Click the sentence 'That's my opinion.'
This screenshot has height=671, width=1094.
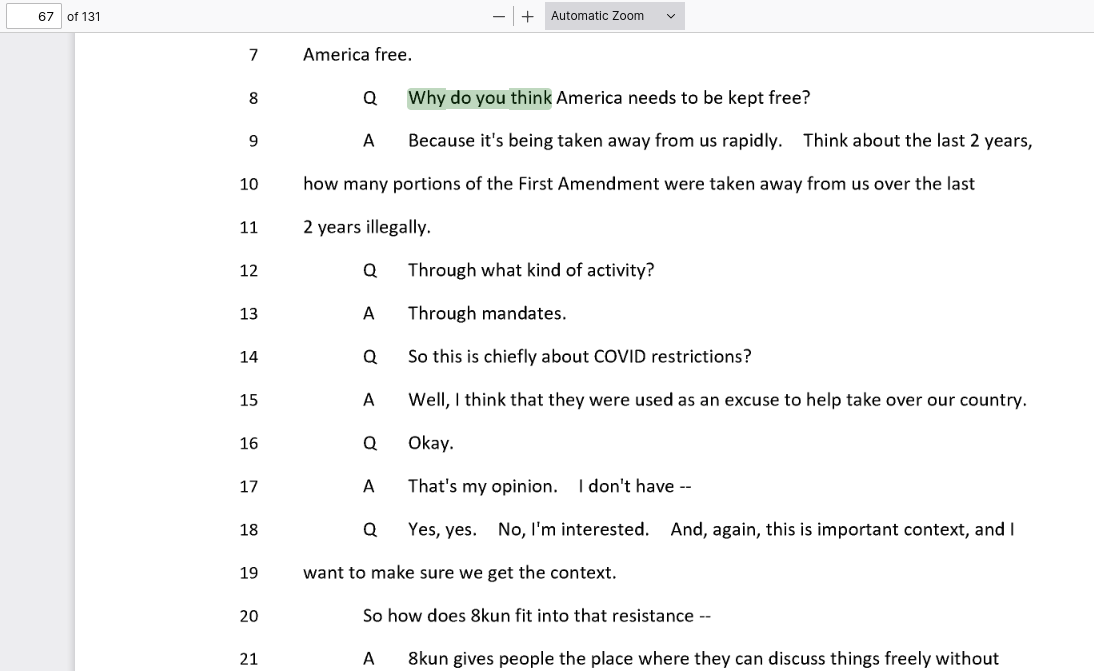tap(483, 486)
